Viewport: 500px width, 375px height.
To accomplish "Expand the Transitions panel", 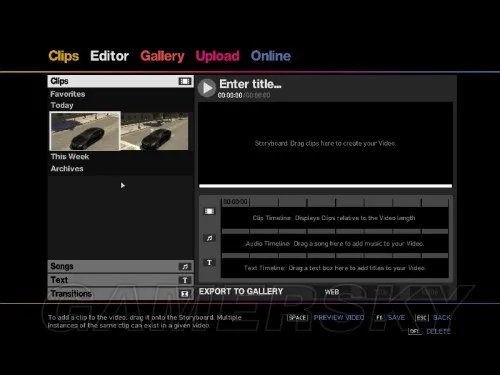I will [x=120, y=294].
